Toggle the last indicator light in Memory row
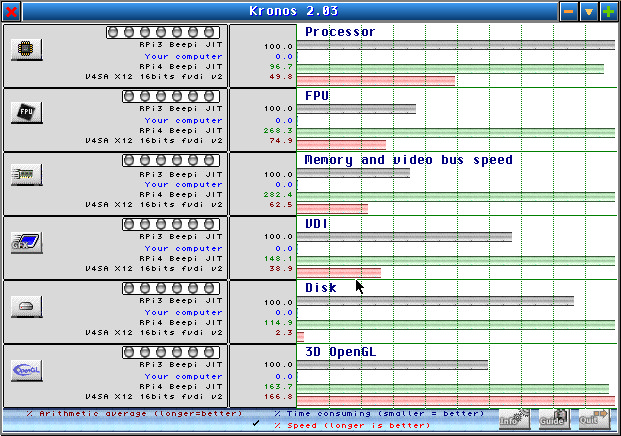621x436 pixels. coord(209,160)
